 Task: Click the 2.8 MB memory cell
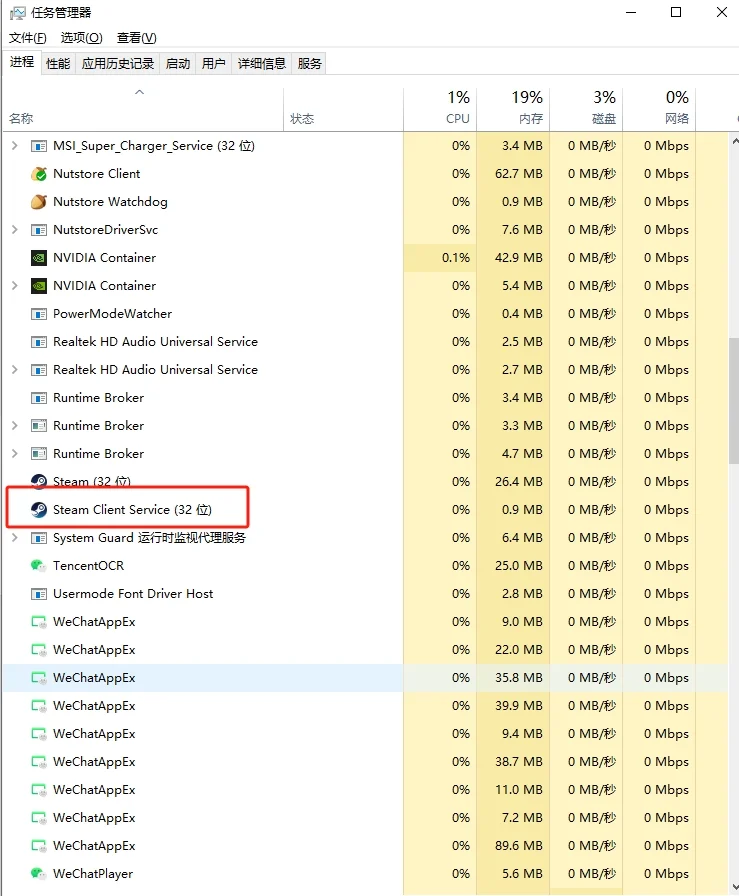pyautogui.click(x=513, y=594)
